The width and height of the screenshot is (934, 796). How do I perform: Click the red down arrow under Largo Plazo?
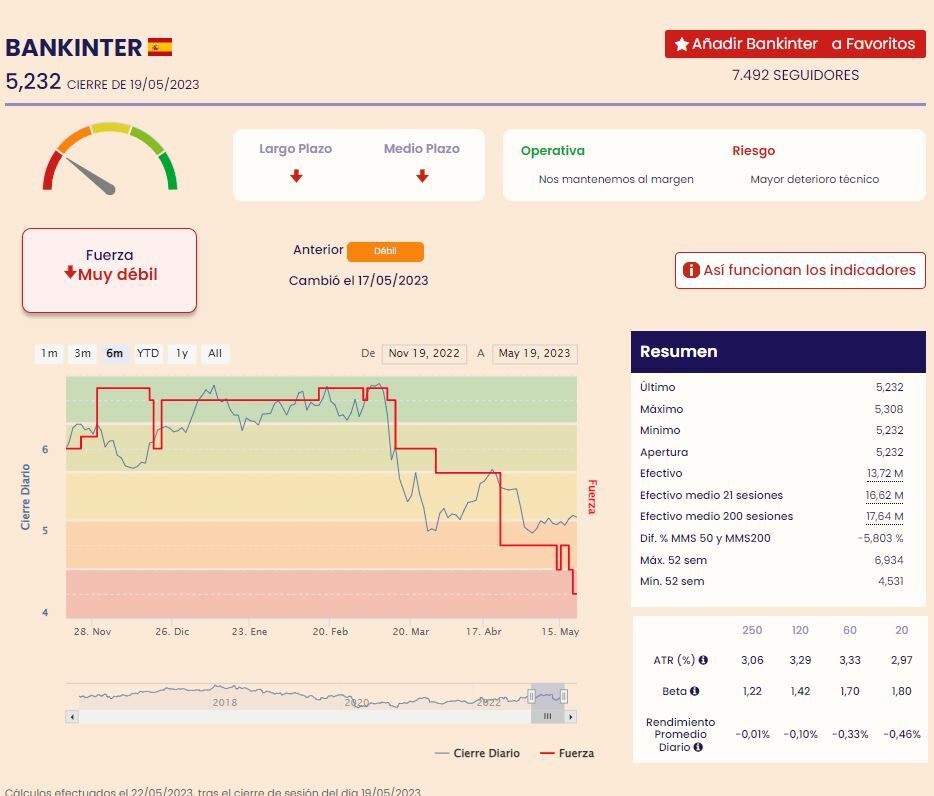pos(296,176)
